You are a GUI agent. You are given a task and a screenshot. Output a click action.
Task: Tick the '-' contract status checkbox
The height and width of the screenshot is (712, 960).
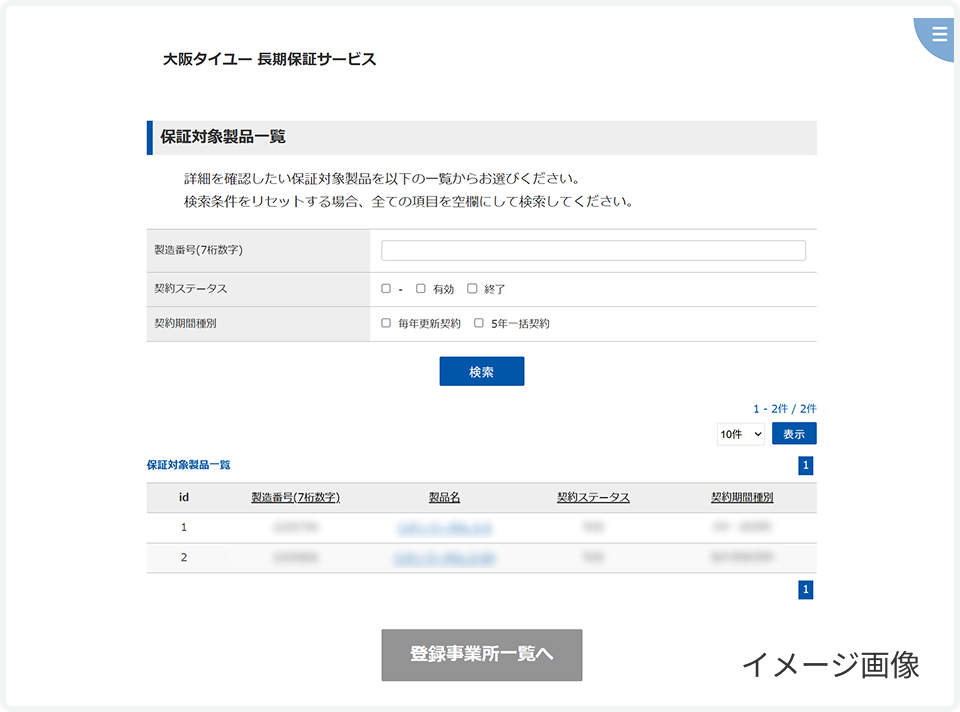pyautogui.click(x=386, y=289)
